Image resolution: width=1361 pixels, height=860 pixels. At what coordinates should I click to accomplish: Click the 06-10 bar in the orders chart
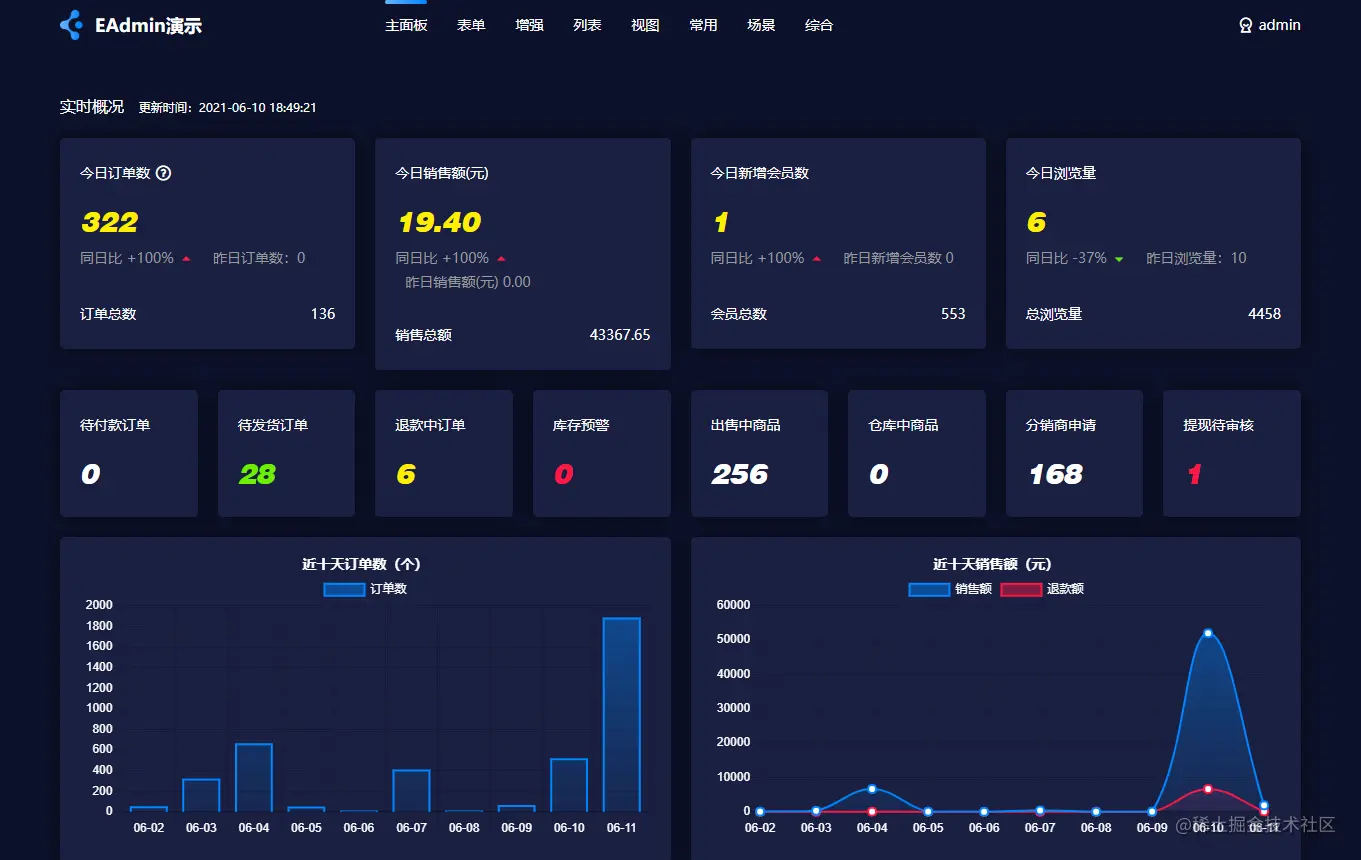(x=569, y=785)
